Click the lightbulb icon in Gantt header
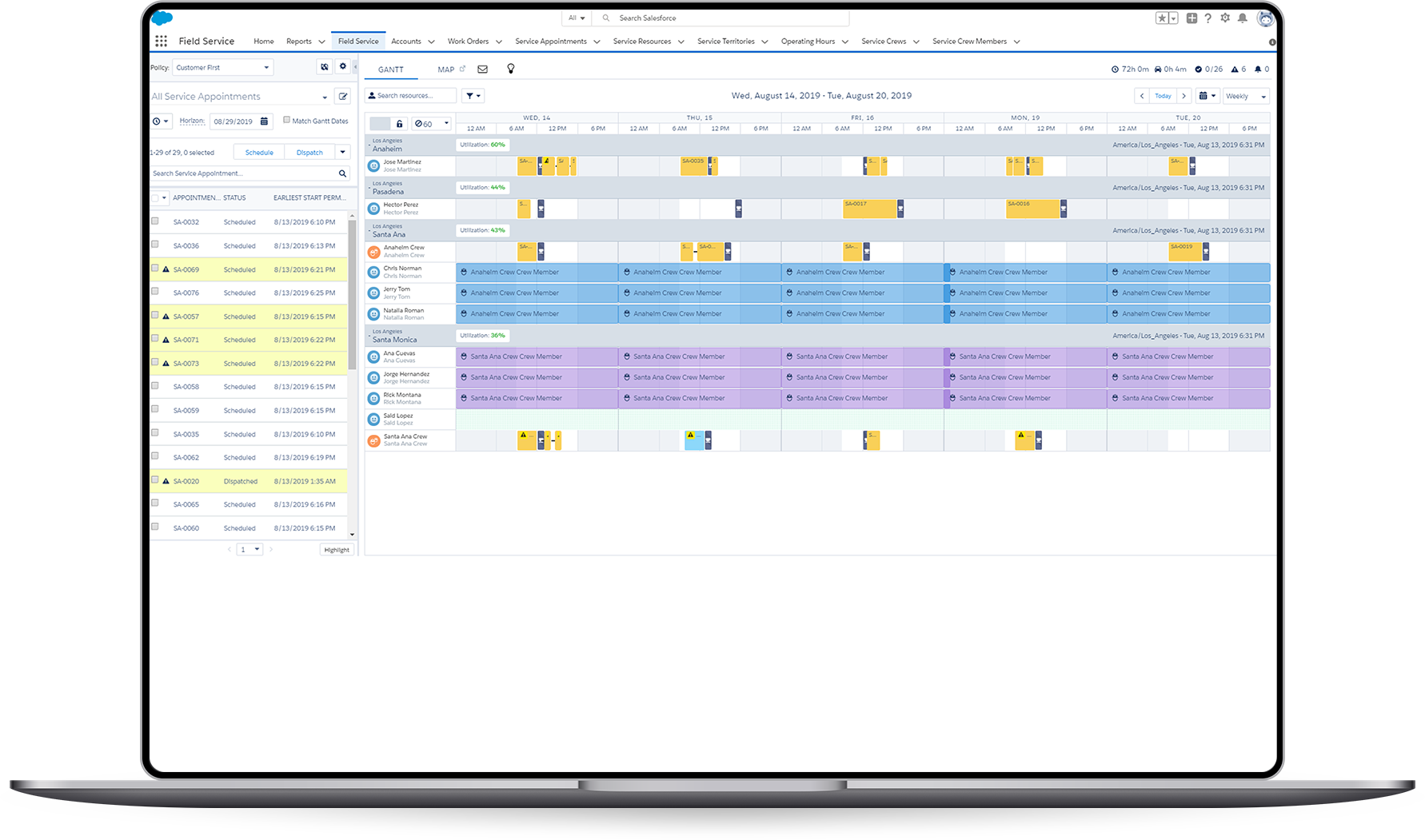Screen dimensions: 1425x840 tap(511, 69)
